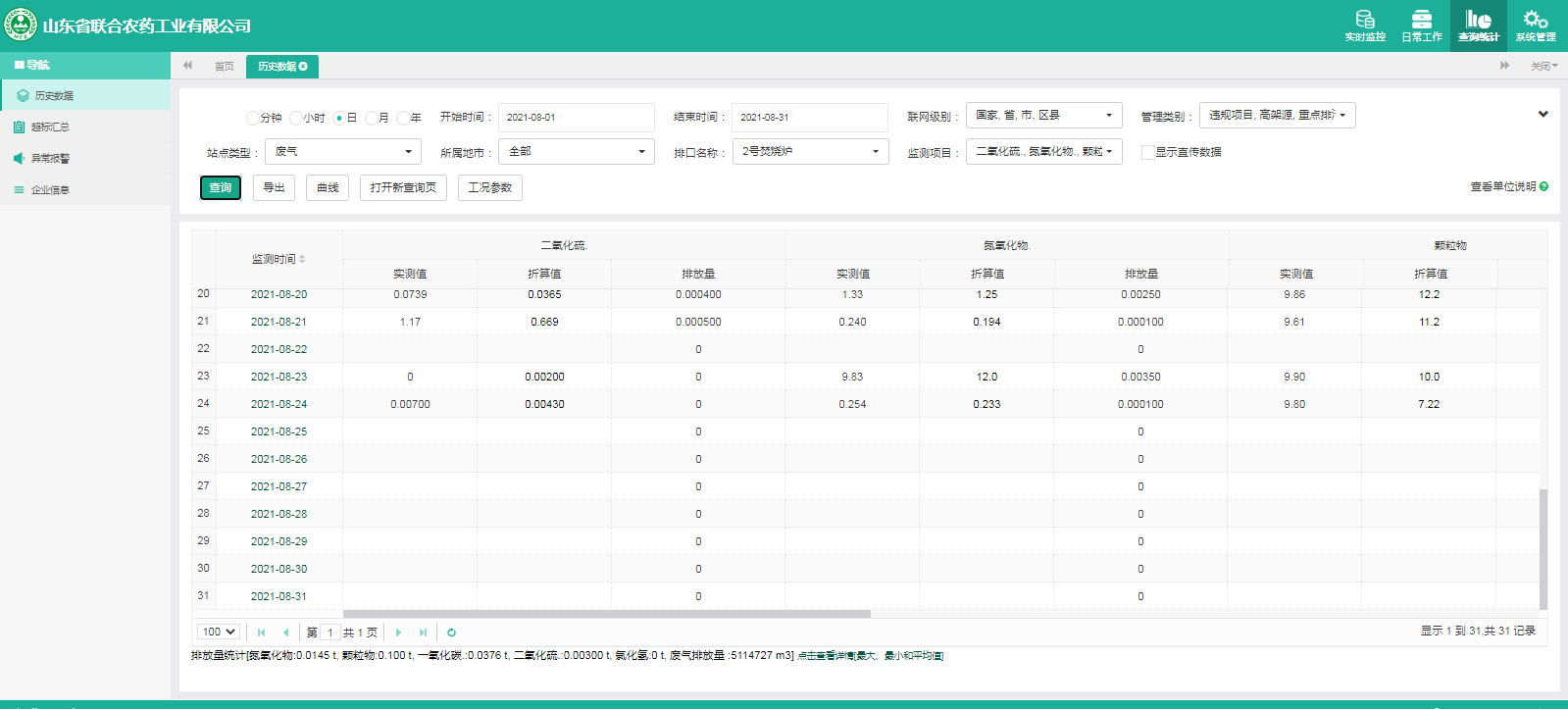
Task: Select the 月 monthly radio button
Action: coord(372,118)
